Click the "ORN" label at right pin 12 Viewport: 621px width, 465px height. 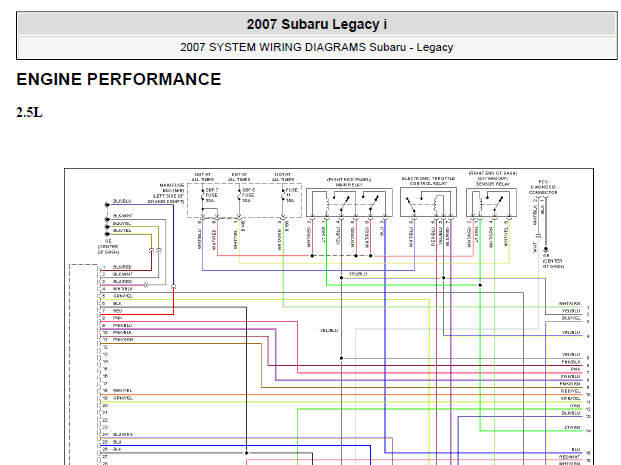(x=575, y=406)
